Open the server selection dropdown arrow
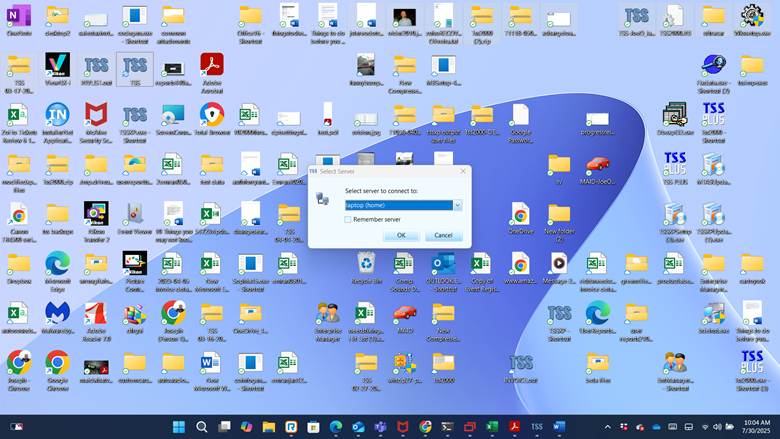 pos(458,205)
